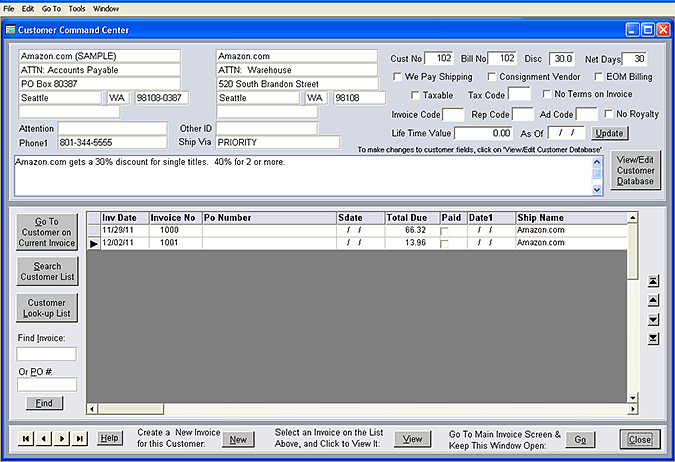Jump to bottom of invoice list
Viewport: 675px width, 462px height.
pyautogui.click(x=654, y=339)
